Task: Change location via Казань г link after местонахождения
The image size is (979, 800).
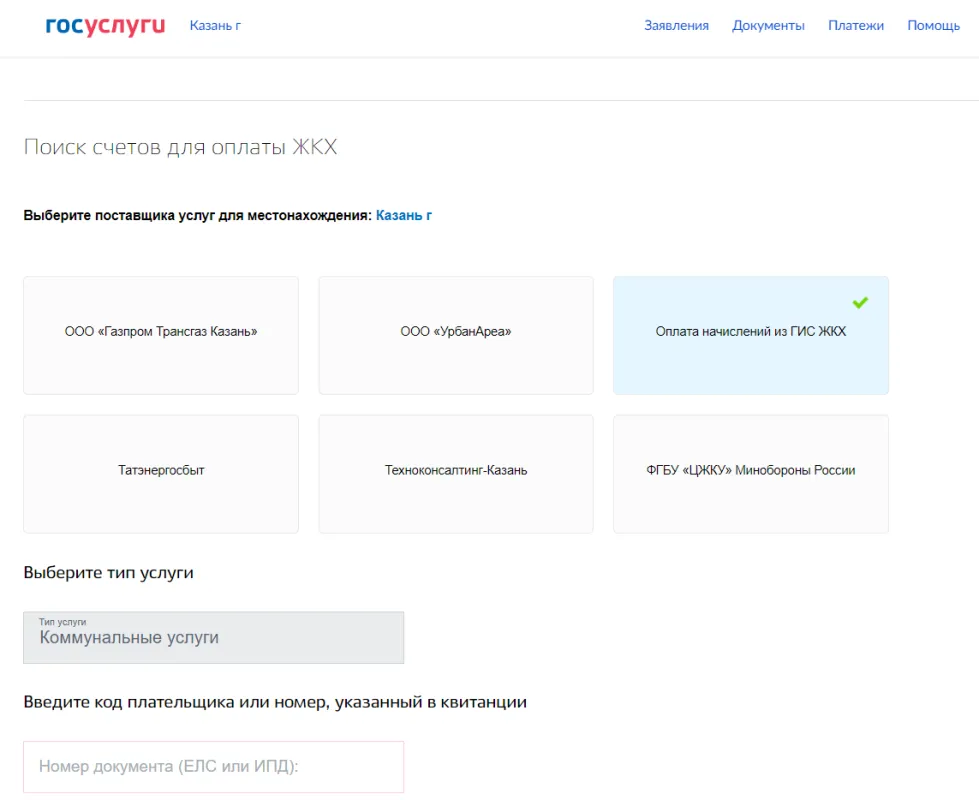Action: pyautogui.click(x=403, y=215)
